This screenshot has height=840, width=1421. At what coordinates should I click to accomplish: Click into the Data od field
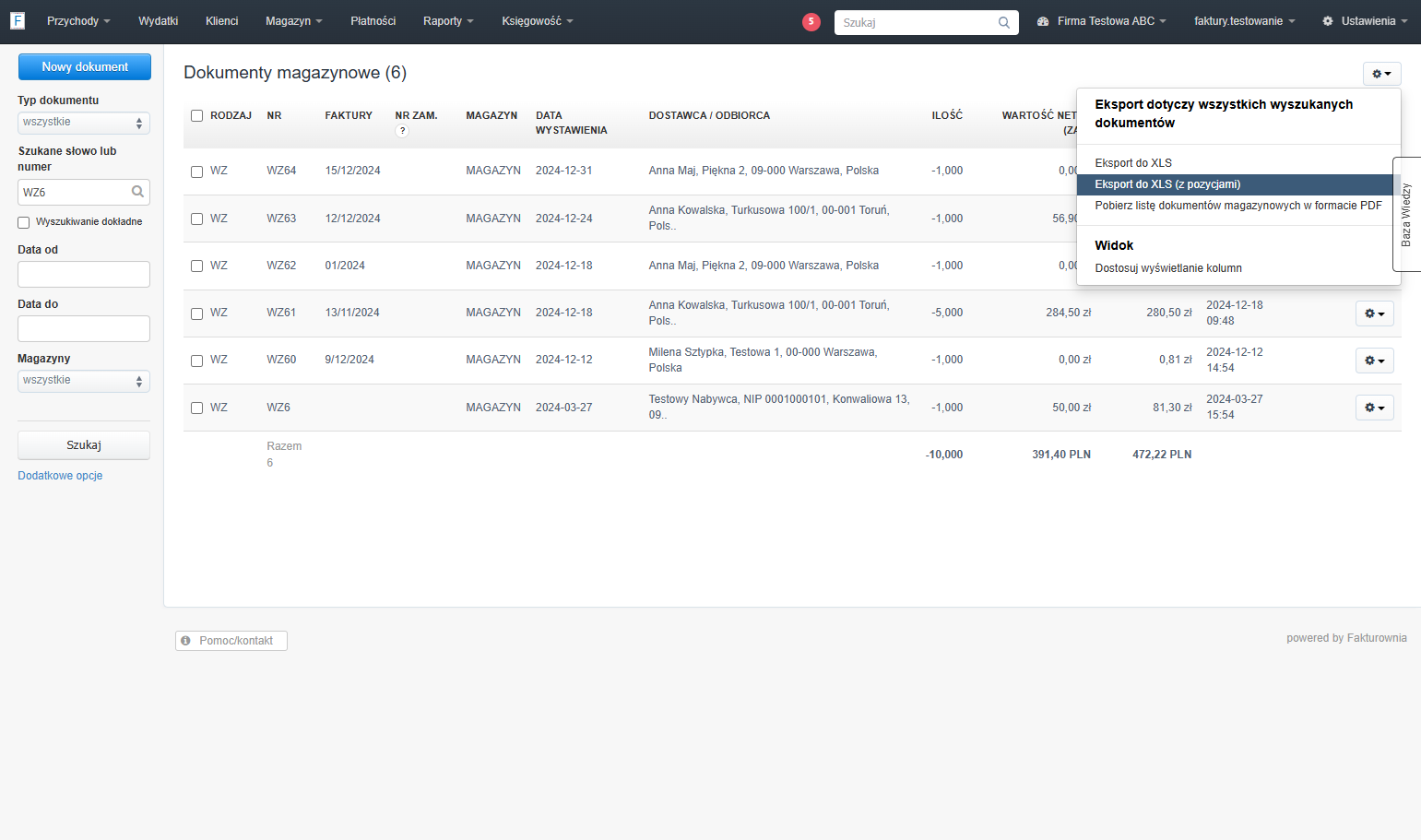click(x=84, y=274)
